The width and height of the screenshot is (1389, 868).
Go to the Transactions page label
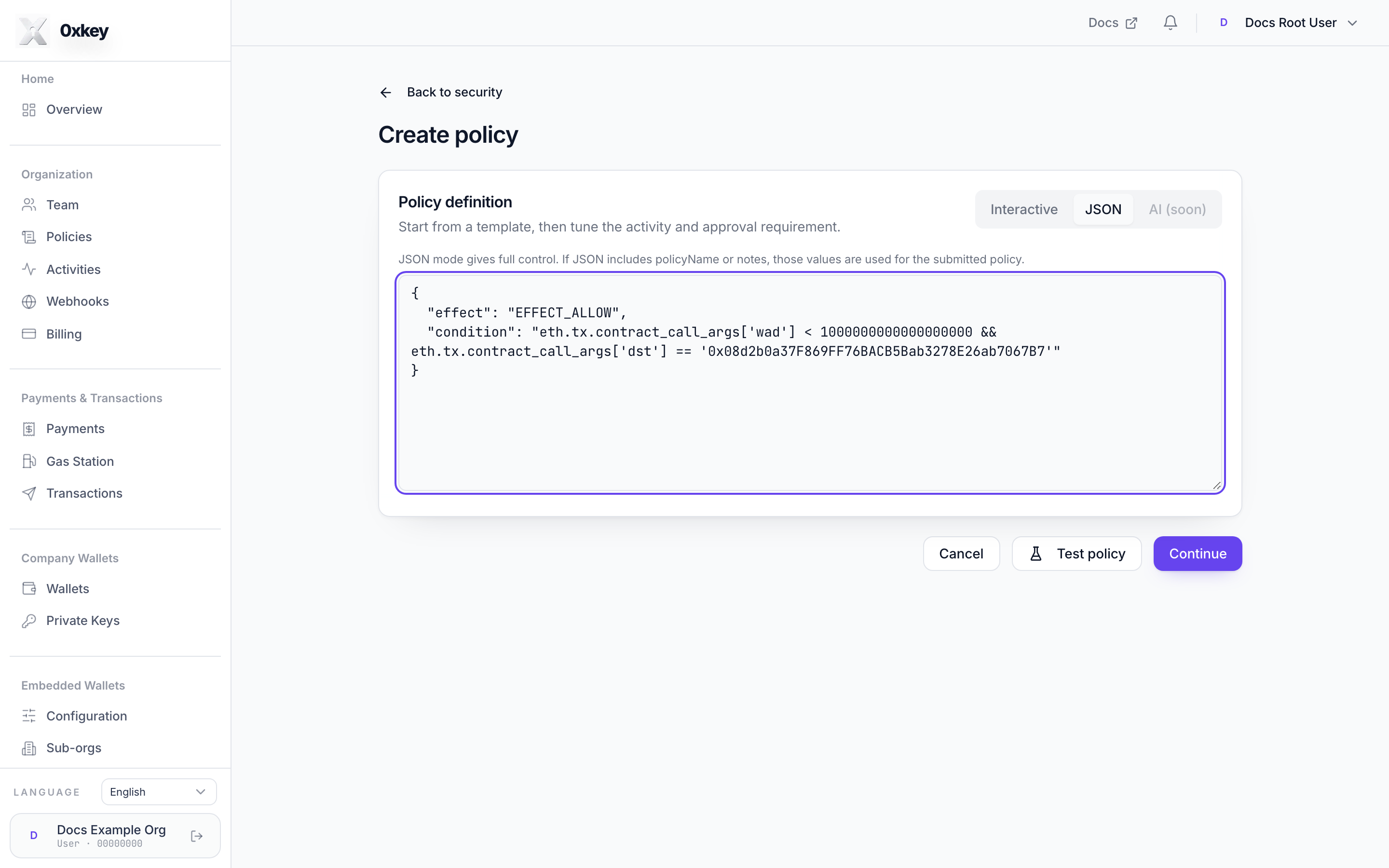point(84,493)
